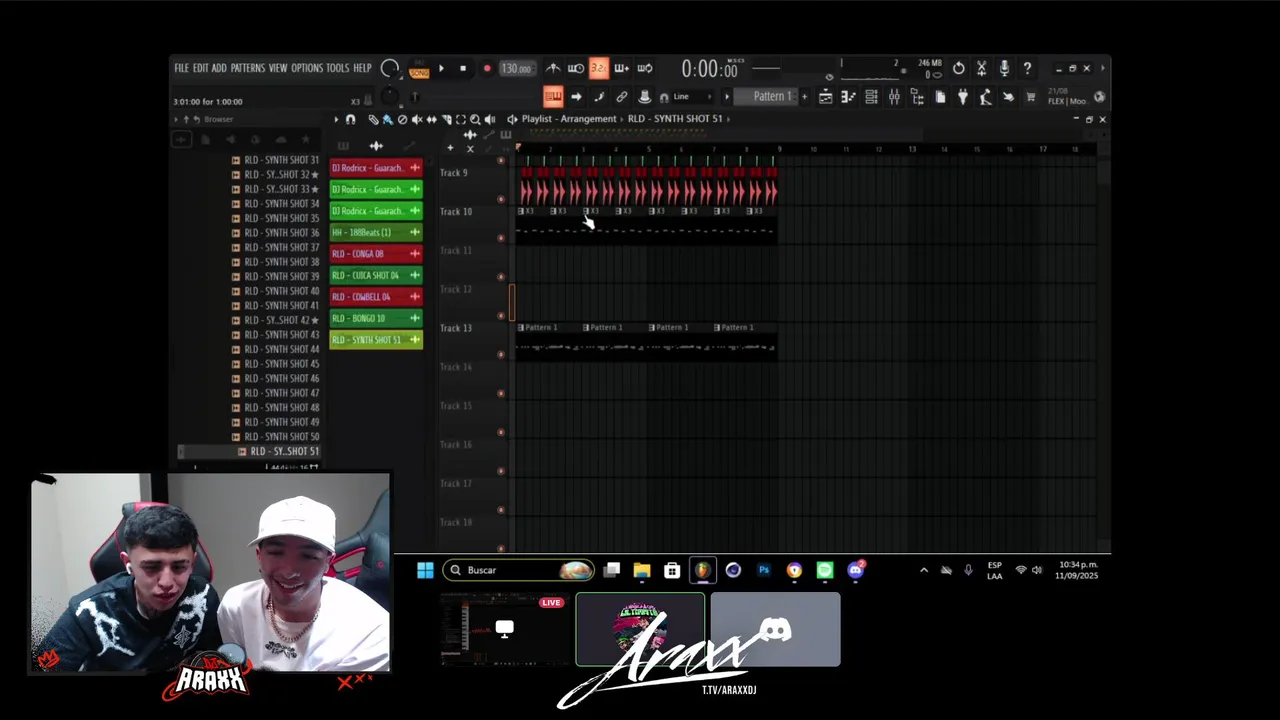Click the stamp tool icon in recording panel
Screen dimensions: 1280x720
coord(645,97)
